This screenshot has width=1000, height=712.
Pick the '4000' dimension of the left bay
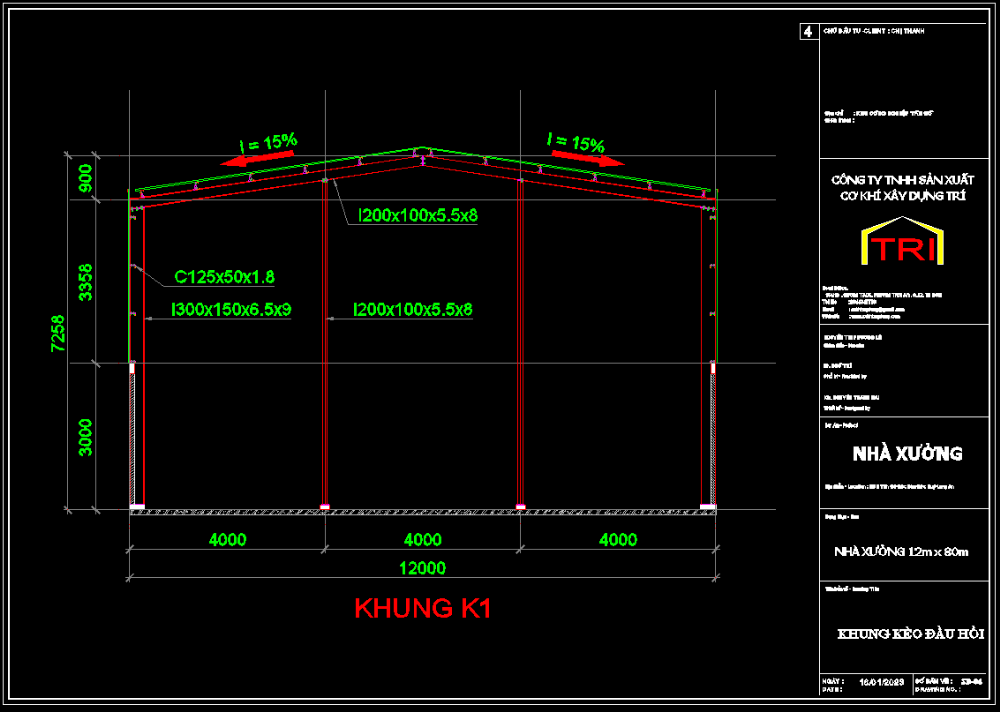(x=228, y=540)
